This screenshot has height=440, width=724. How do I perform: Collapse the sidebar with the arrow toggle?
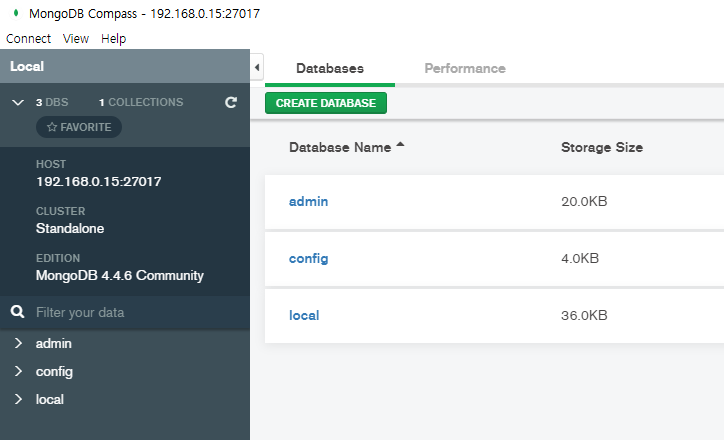pos(257,68)
